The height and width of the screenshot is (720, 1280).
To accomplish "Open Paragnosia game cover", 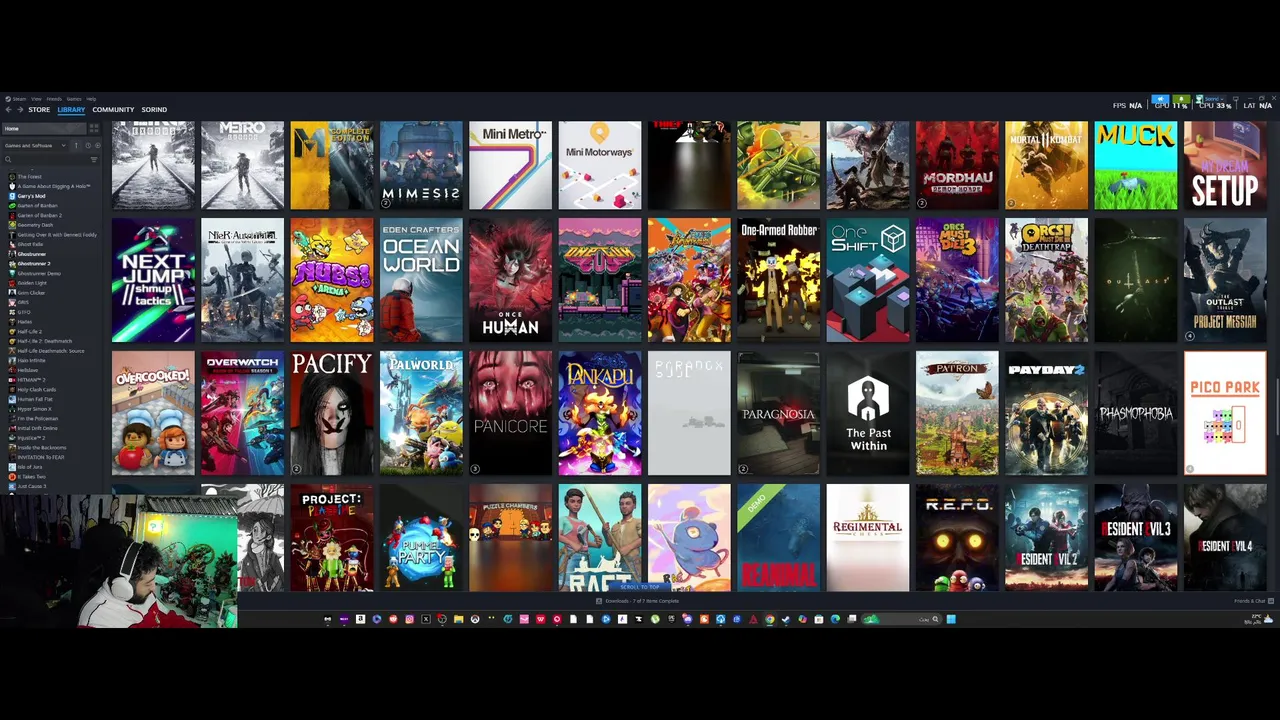I will [778, 413].
